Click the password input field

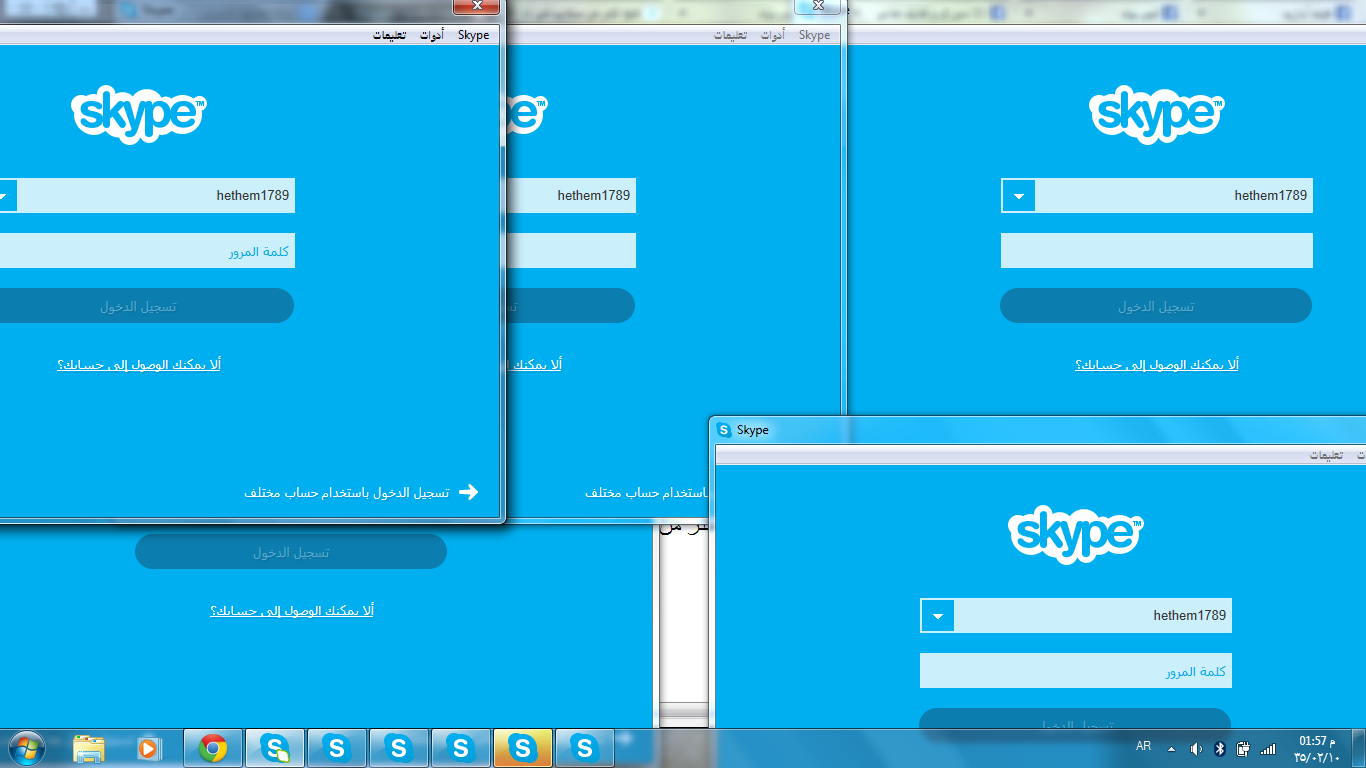click(147, 250)
